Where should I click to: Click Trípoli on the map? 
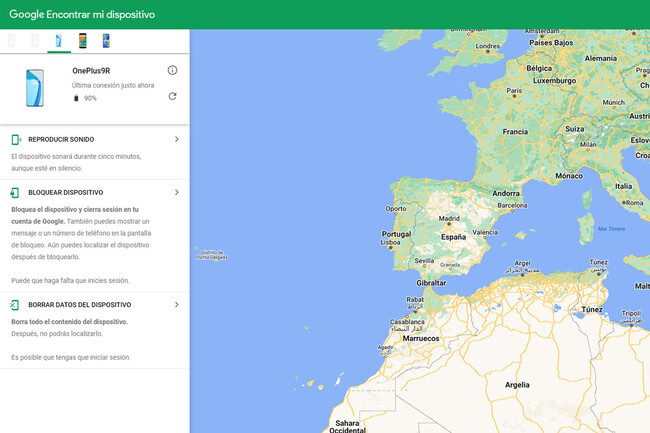point(631,313)
